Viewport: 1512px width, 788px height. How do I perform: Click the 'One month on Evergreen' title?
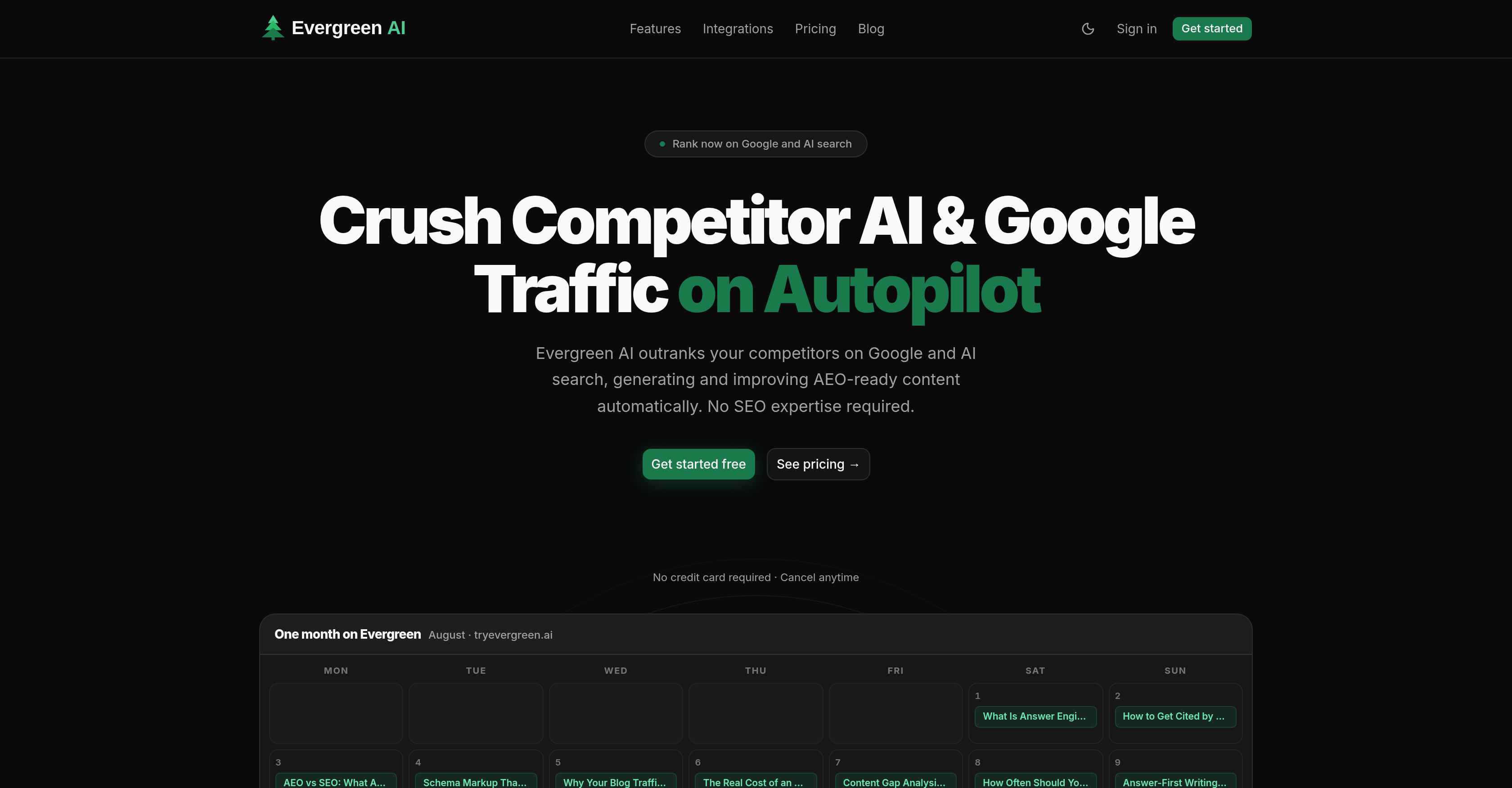point(347,634)
